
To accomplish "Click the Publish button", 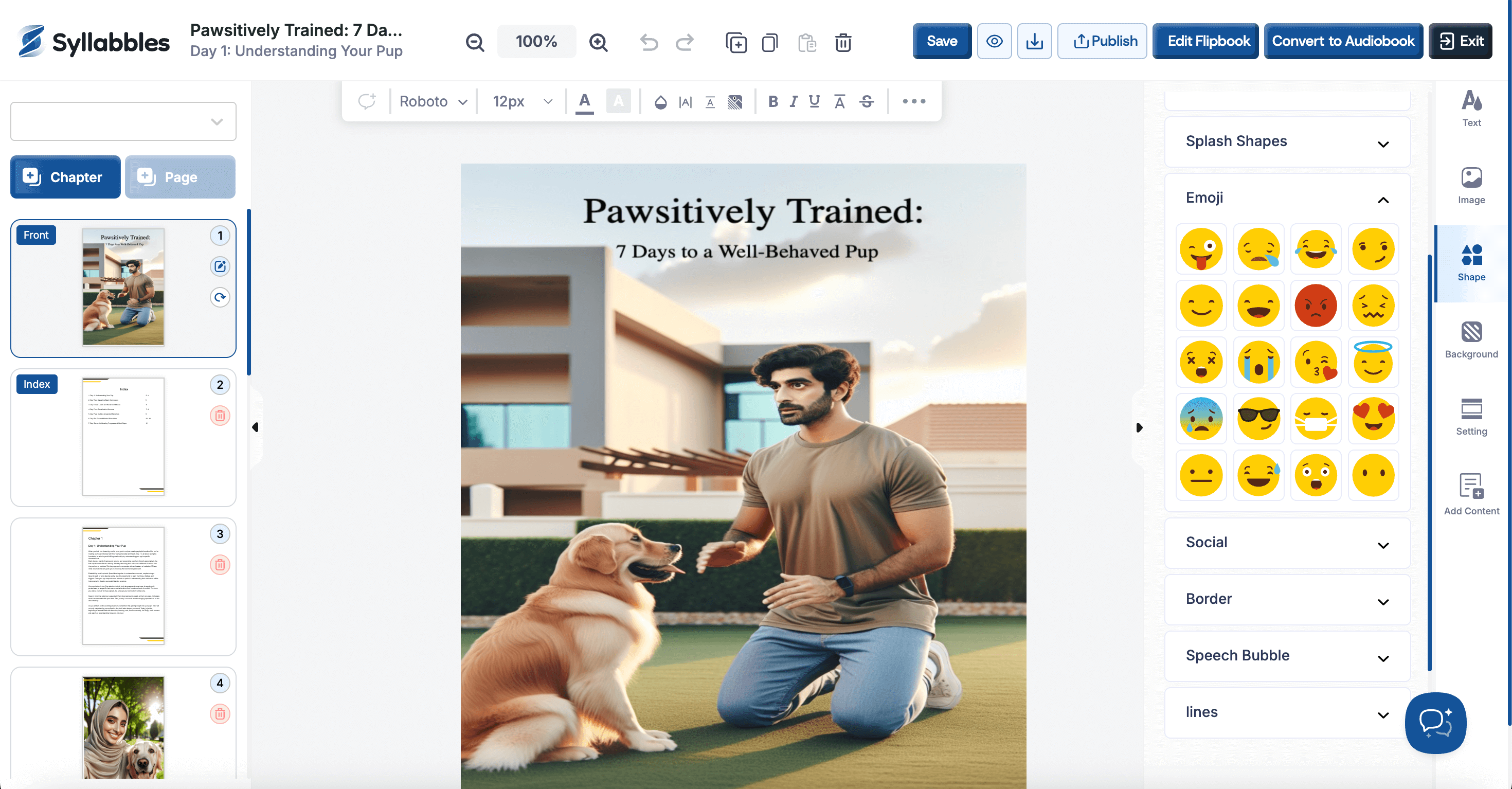I will [x=1102, y=41].
